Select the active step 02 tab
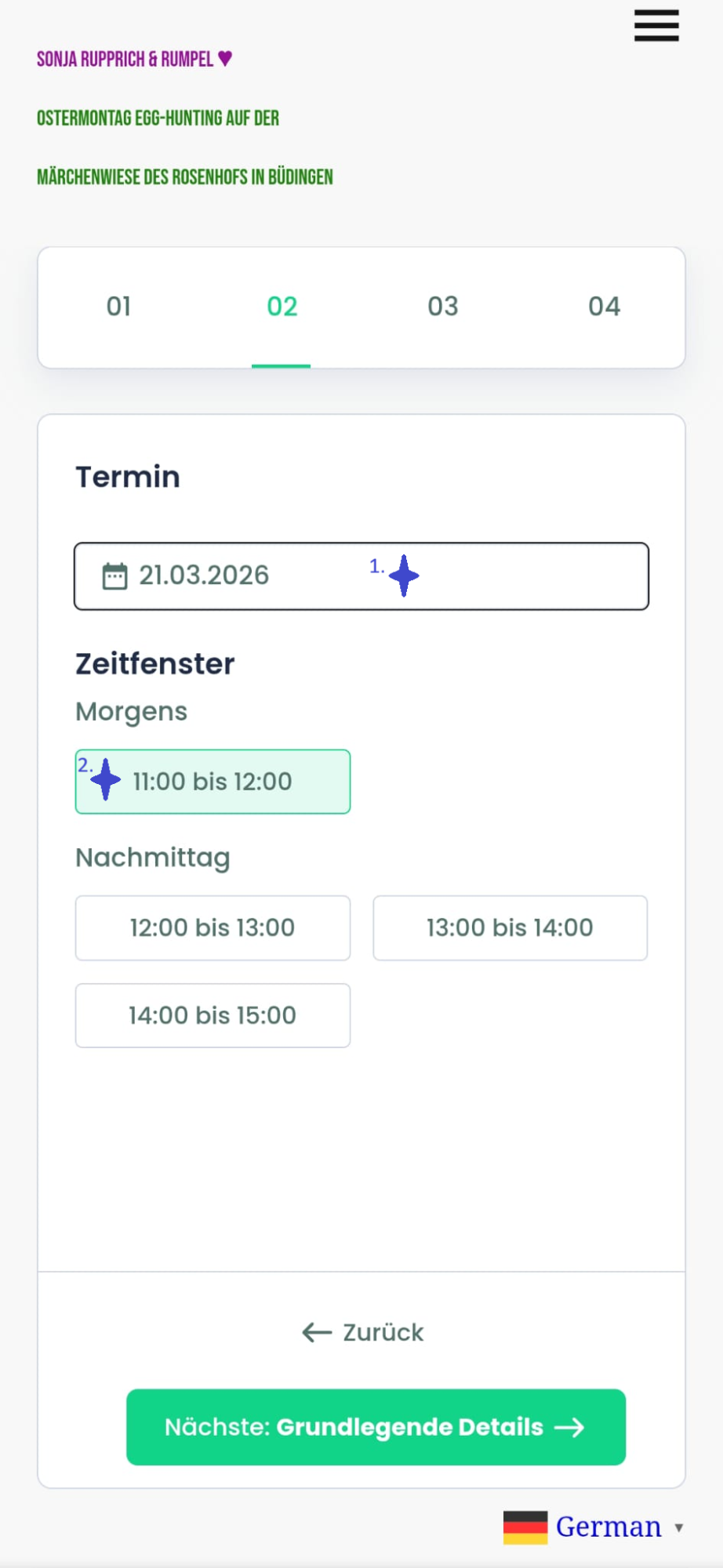 282,307
